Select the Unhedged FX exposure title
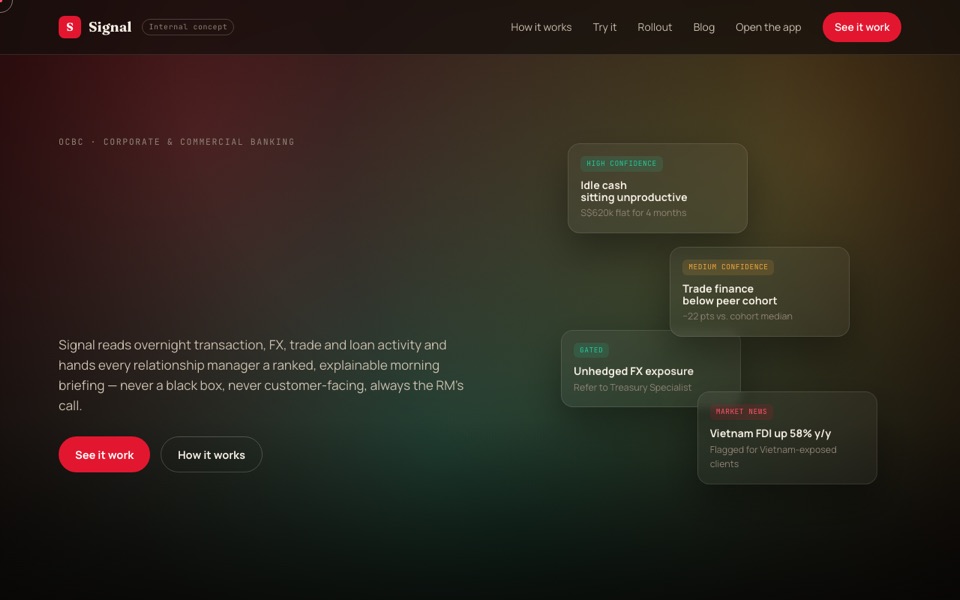Image resolution: width=960 pixels, height=600 pixels. pyautogui.click(x=634, y=371)
